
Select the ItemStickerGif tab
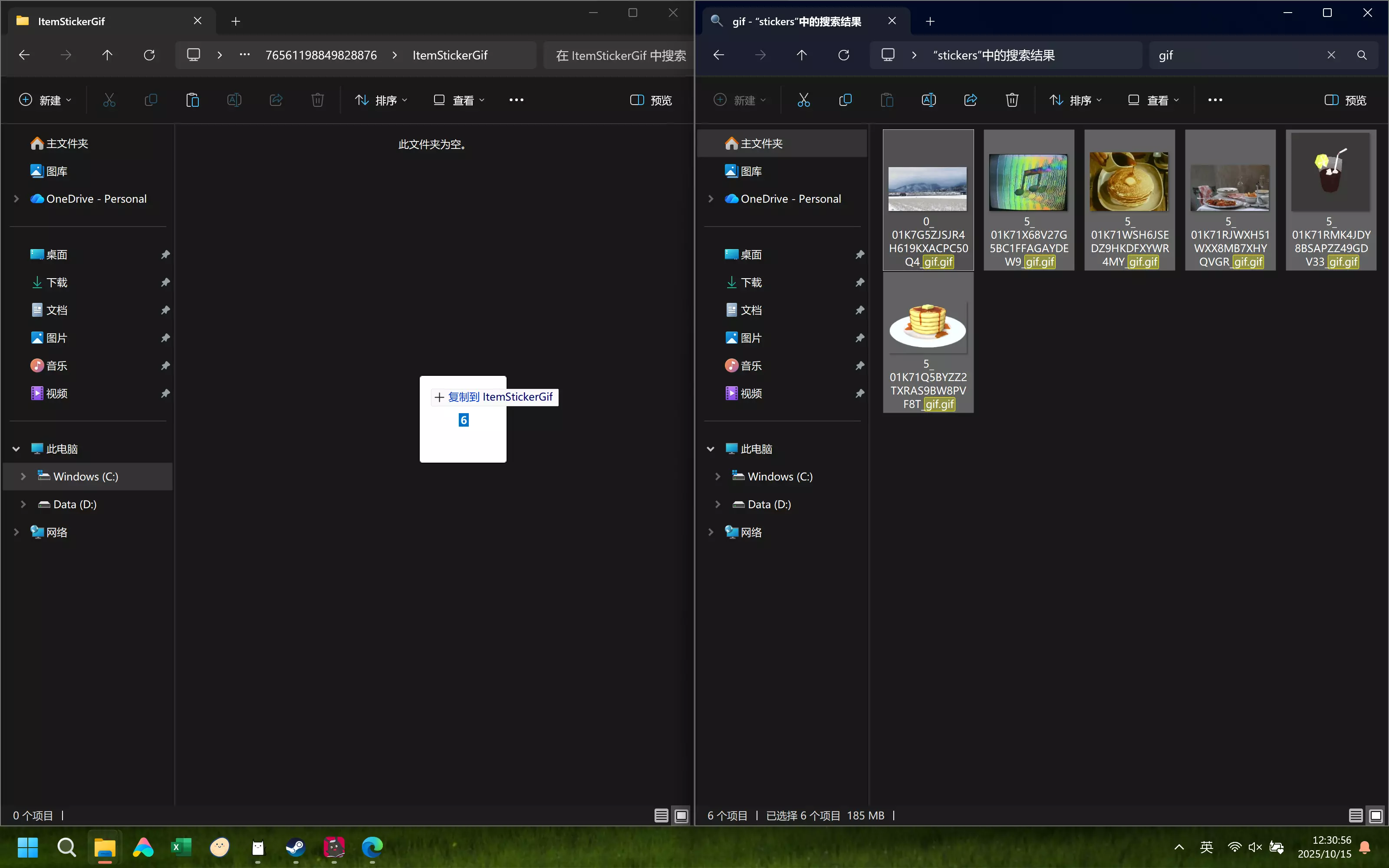pyautogui.click(x=72, y=21)
